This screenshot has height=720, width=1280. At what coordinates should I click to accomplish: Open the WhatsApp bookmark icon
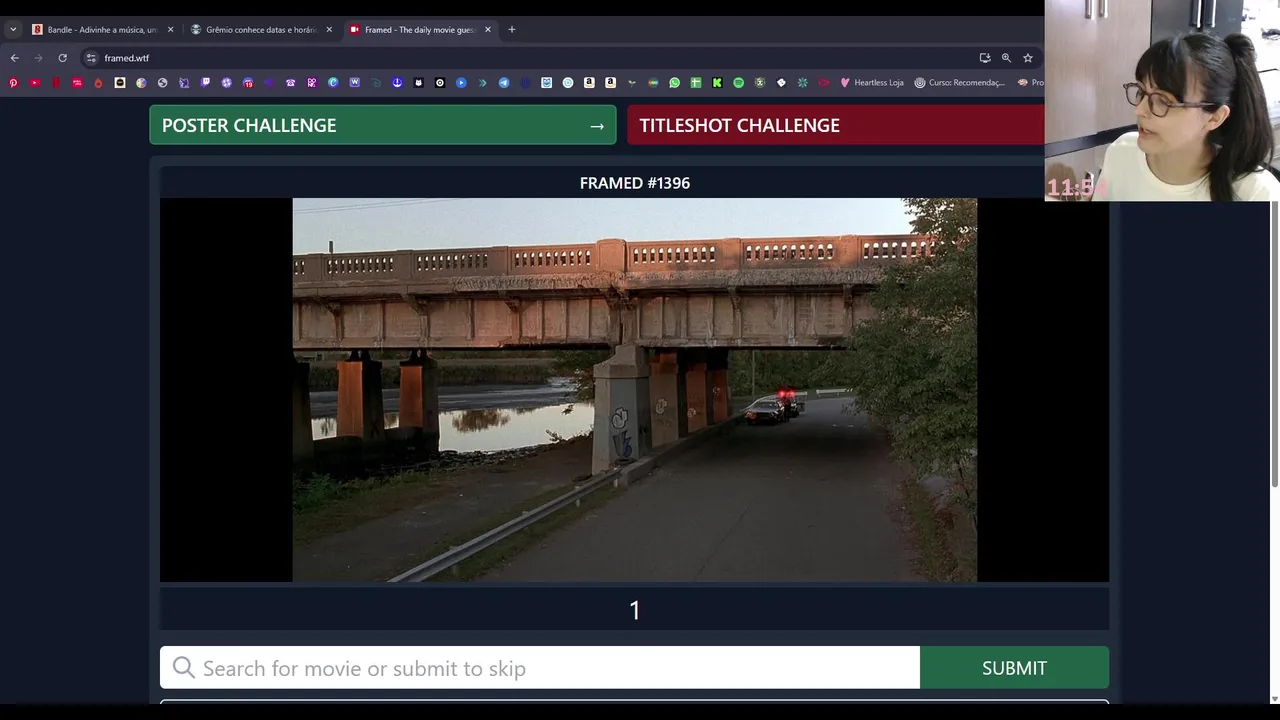click(x=674, y=83)
